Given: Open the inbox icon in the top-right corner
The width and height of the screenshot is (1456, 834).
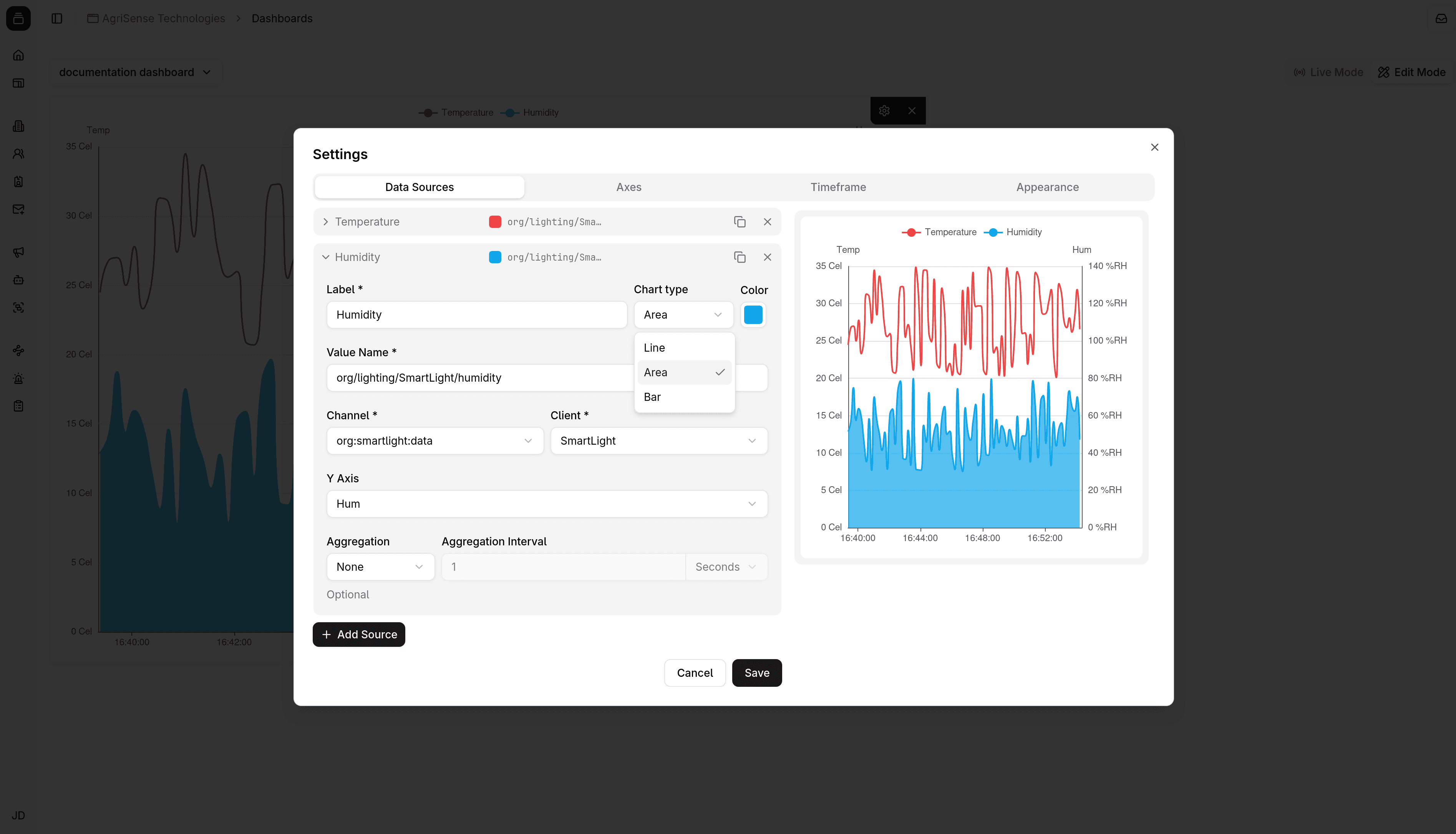Looking at the screenshot, I should click(1441, 18).
